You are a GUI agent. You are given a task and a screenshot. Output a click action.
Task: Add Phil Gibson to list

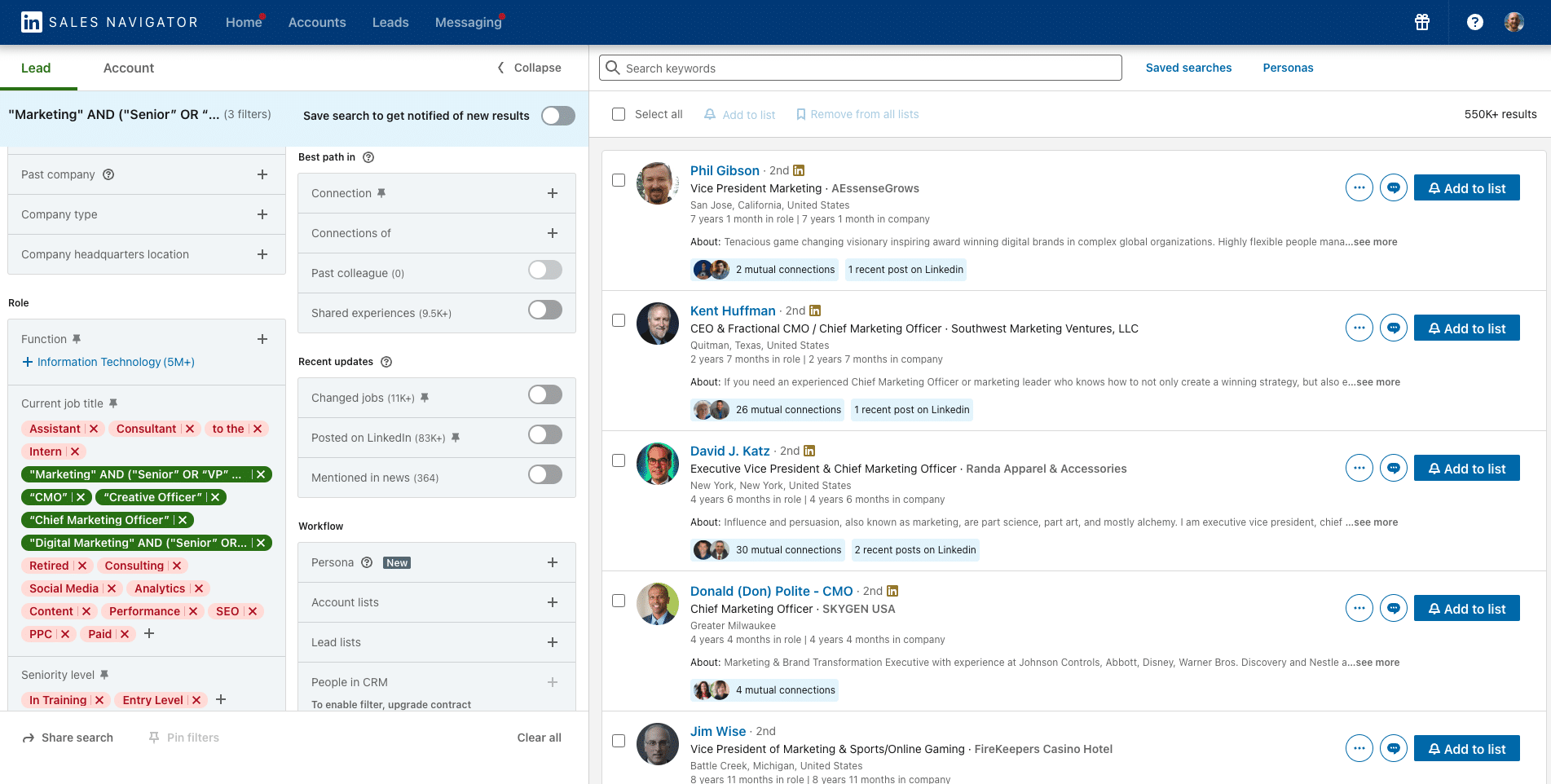tap(1467, 187)
